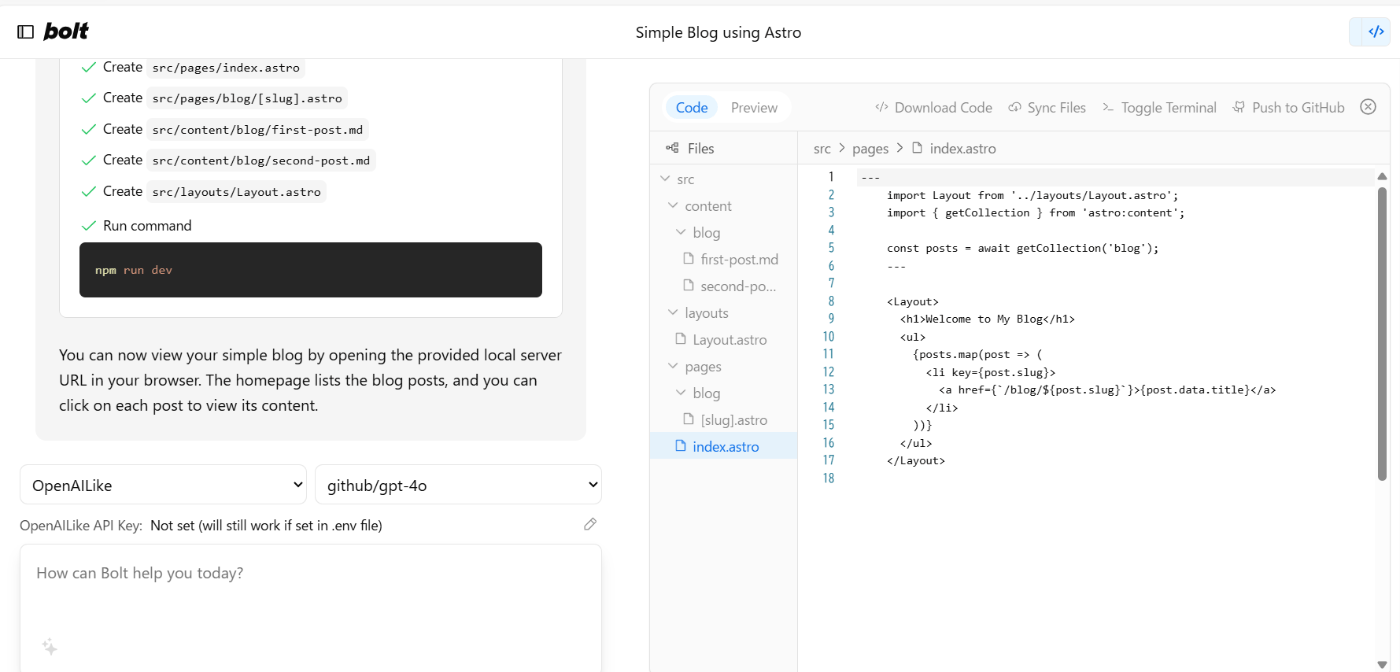The width and height of the screenshot is (1400, 672).
Task: Close the workbench panel with X icon
Action: click(x=1368, y=107)
